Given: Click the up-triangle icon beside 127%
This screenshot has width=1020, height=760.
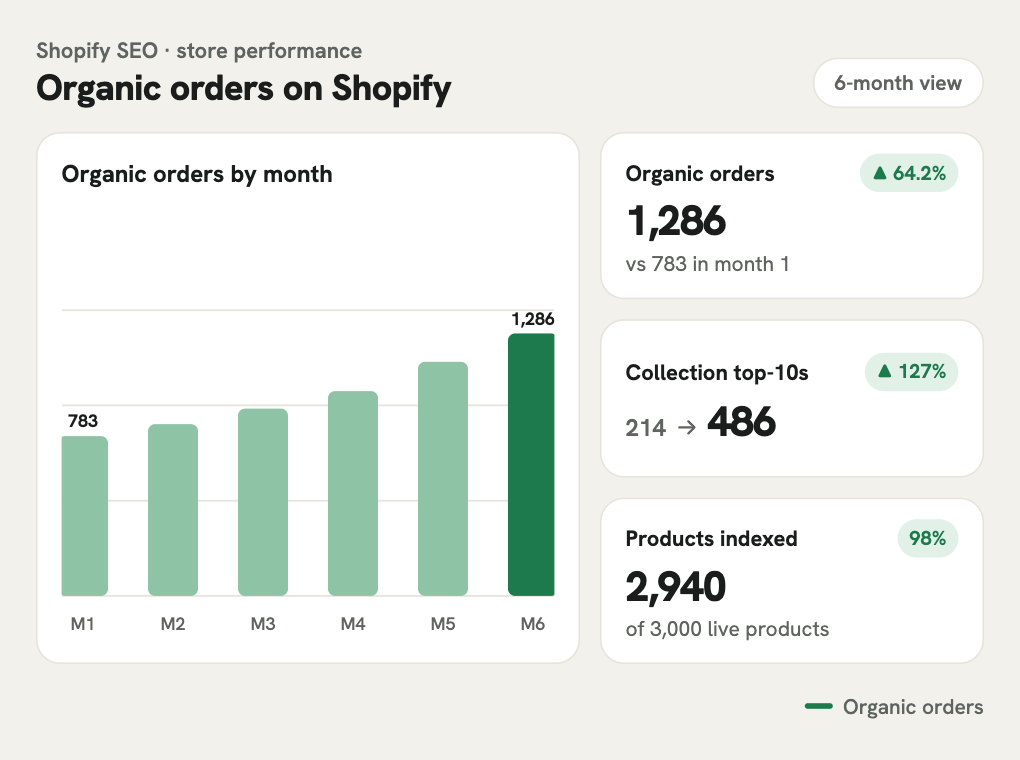Looking at the screenshot, I should [x=885, y=371].
